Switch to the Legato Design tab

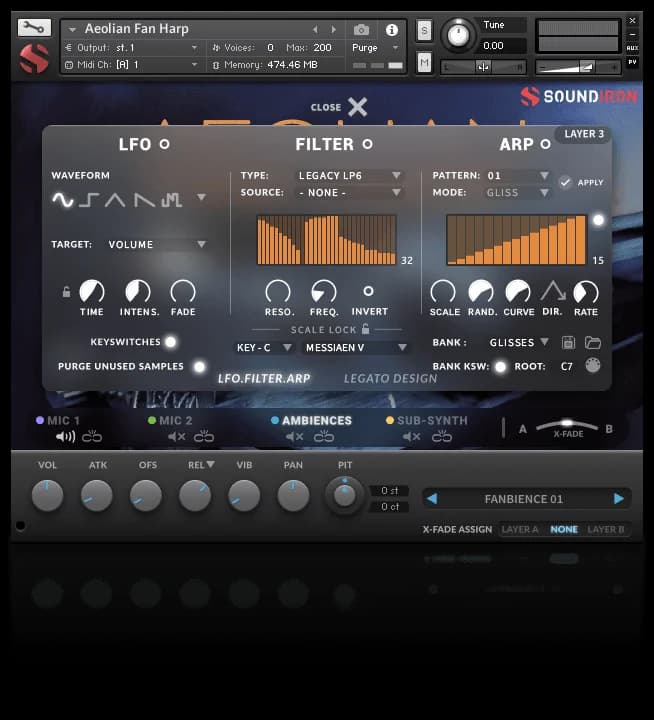[390, 379]
